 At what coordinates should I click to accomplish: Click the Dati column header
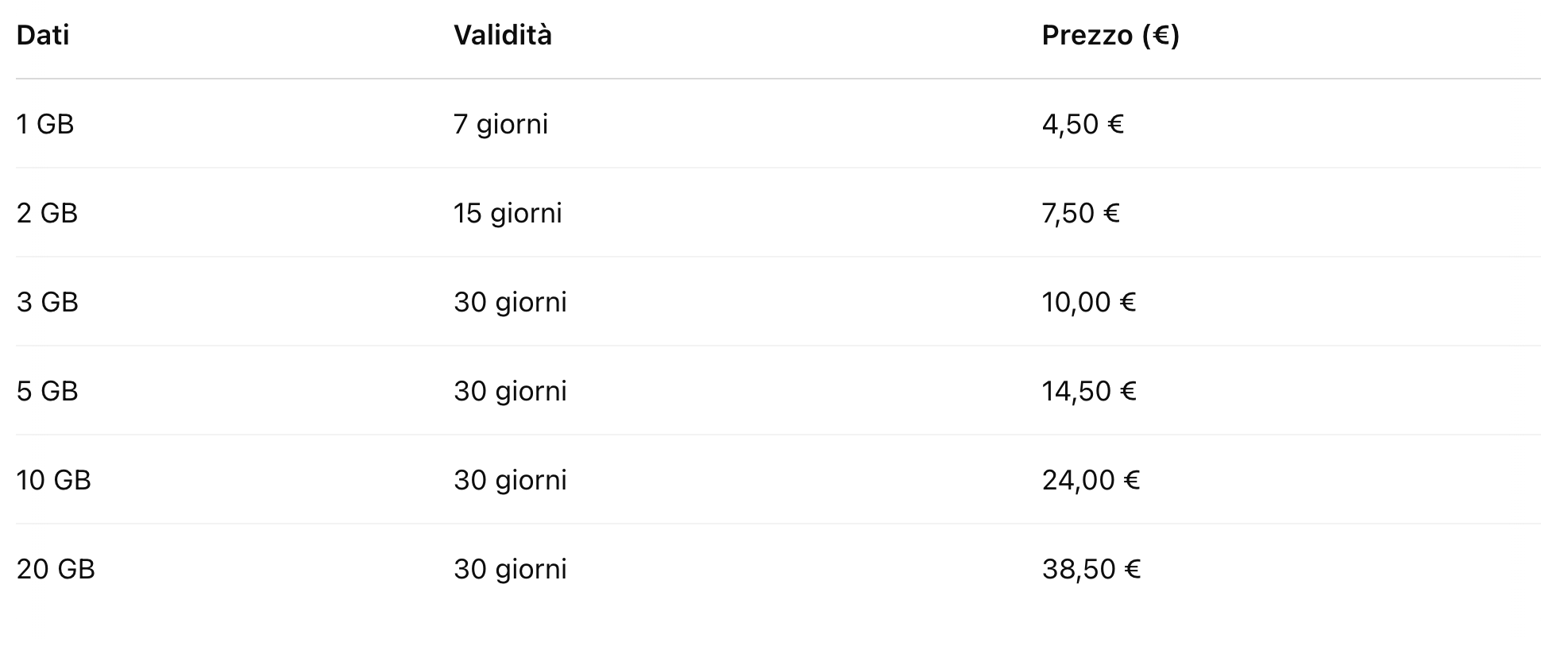pos(43,36)
